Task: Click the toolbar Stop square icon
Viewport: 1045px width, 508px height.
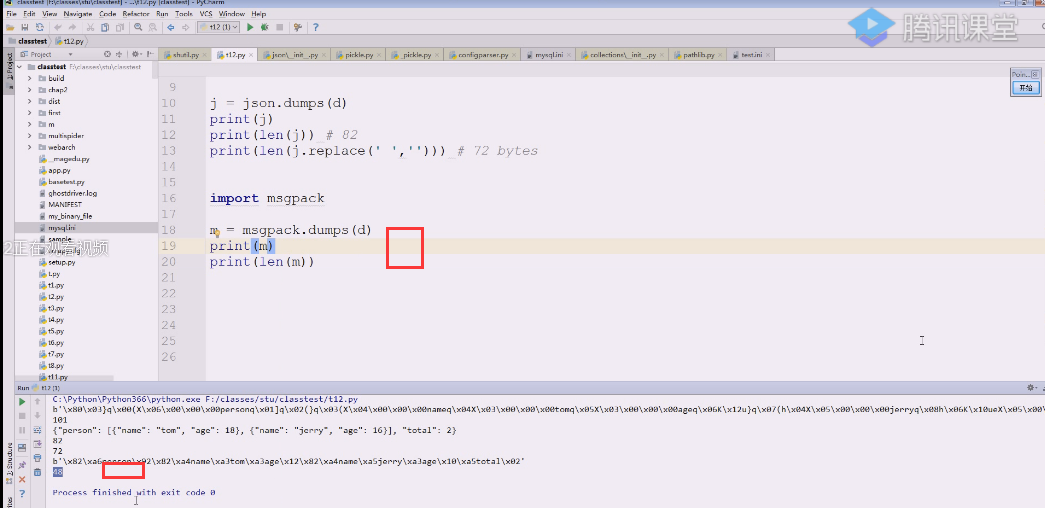Action: pos(279,27)
